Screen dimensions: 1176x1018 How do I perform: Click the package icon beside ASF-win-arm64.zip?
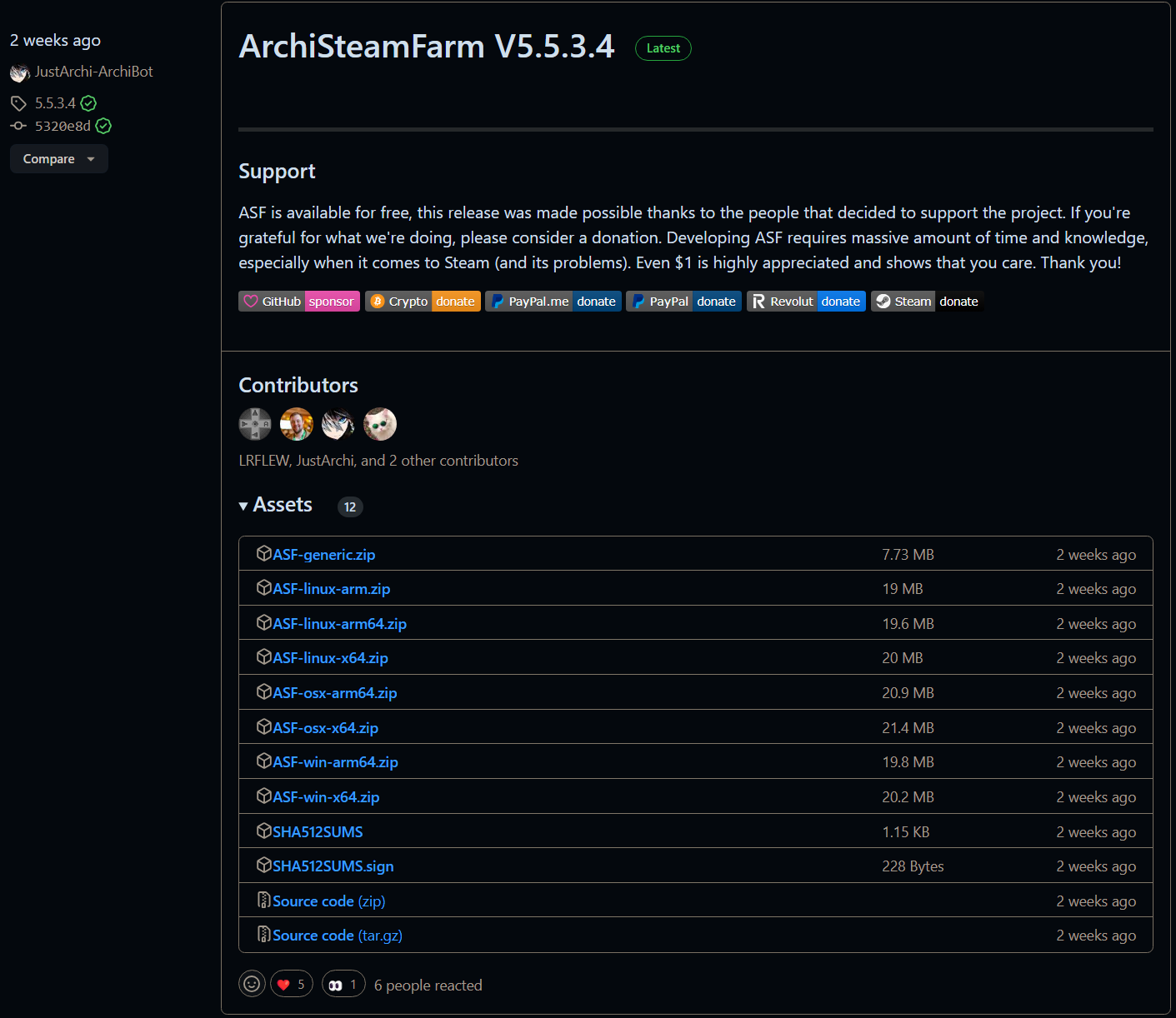click(x=264, y=761)
